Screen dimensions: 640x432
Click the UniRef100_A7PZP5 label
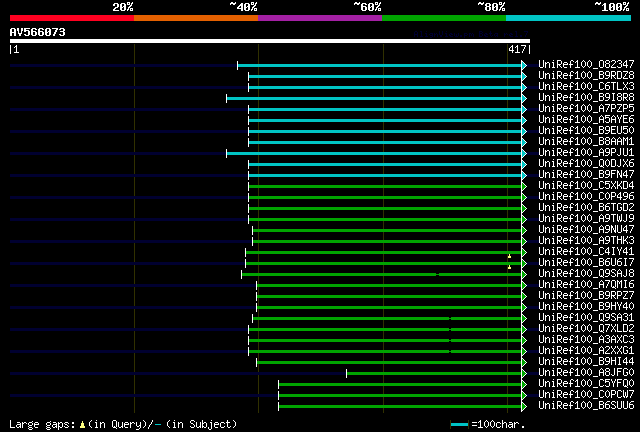pos(586,108)
